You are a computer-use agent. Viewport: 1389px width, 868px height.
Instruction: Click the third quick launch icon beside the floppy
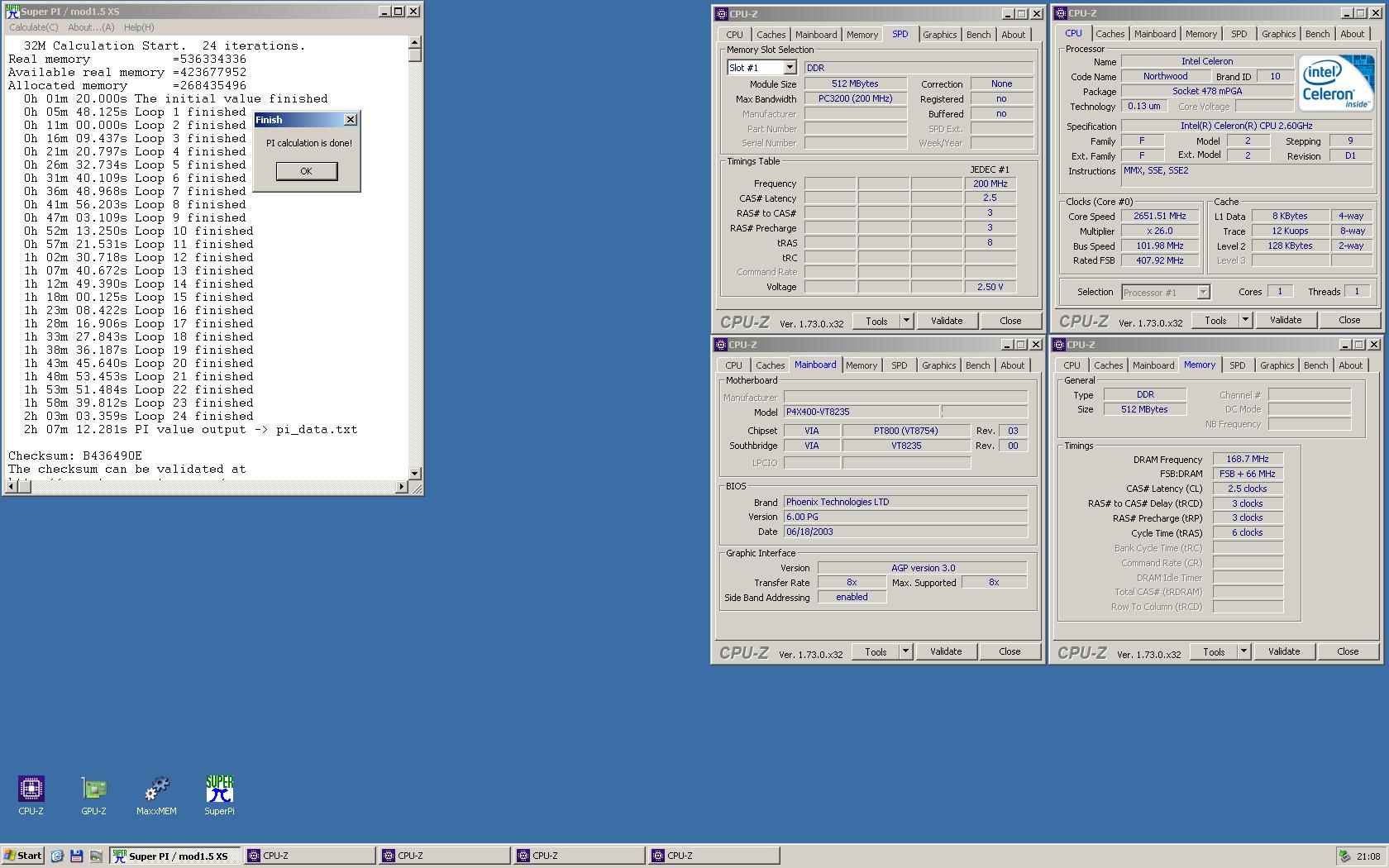point(96,856)
